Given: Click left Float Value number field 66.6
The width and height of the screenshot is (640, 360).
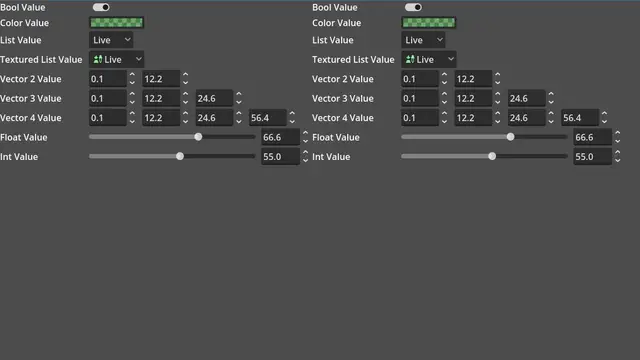Looking at the screenshot, I should (280, 137).
